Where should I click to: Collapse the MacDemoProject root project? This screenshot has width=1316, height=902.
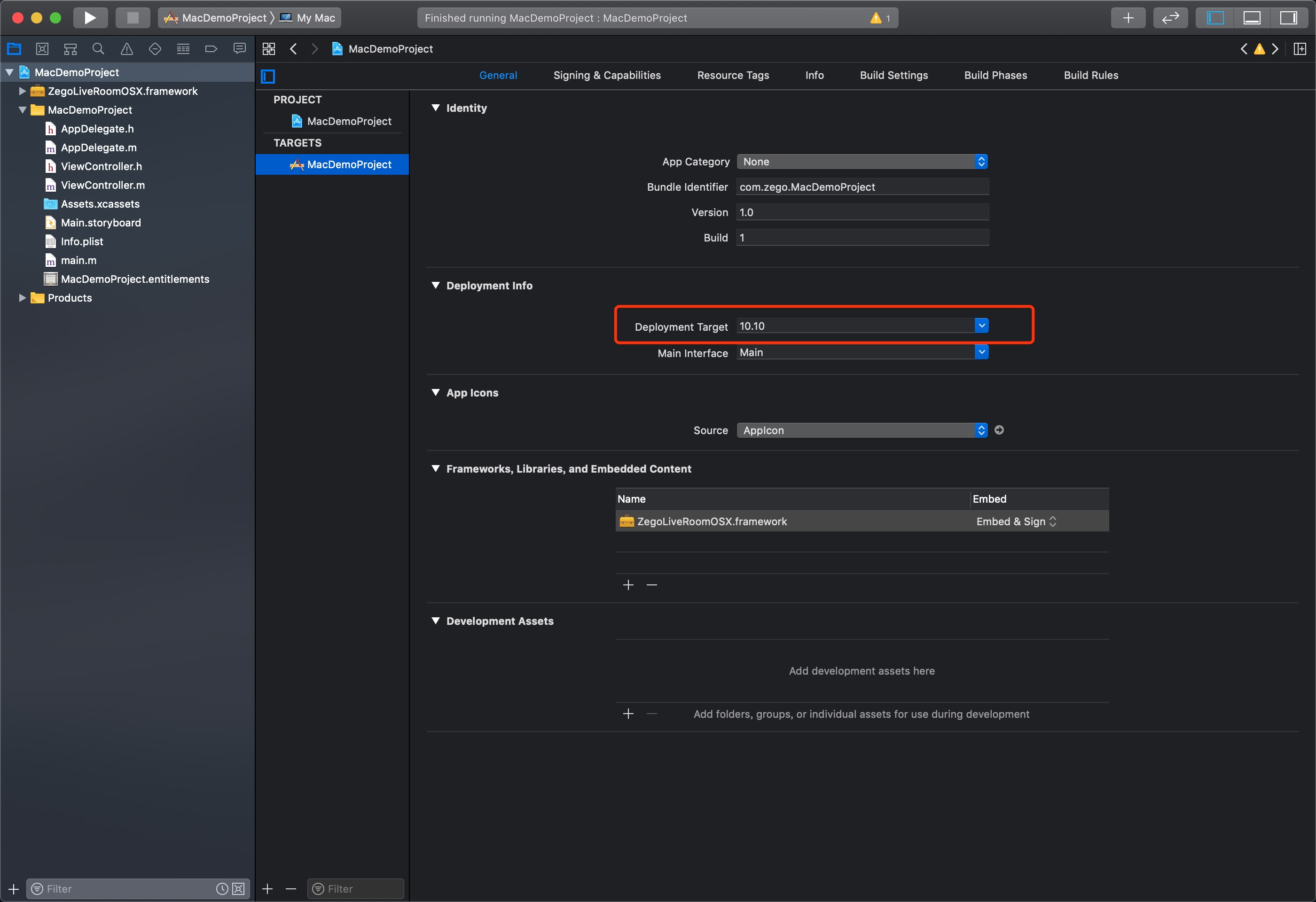[9, 72]
